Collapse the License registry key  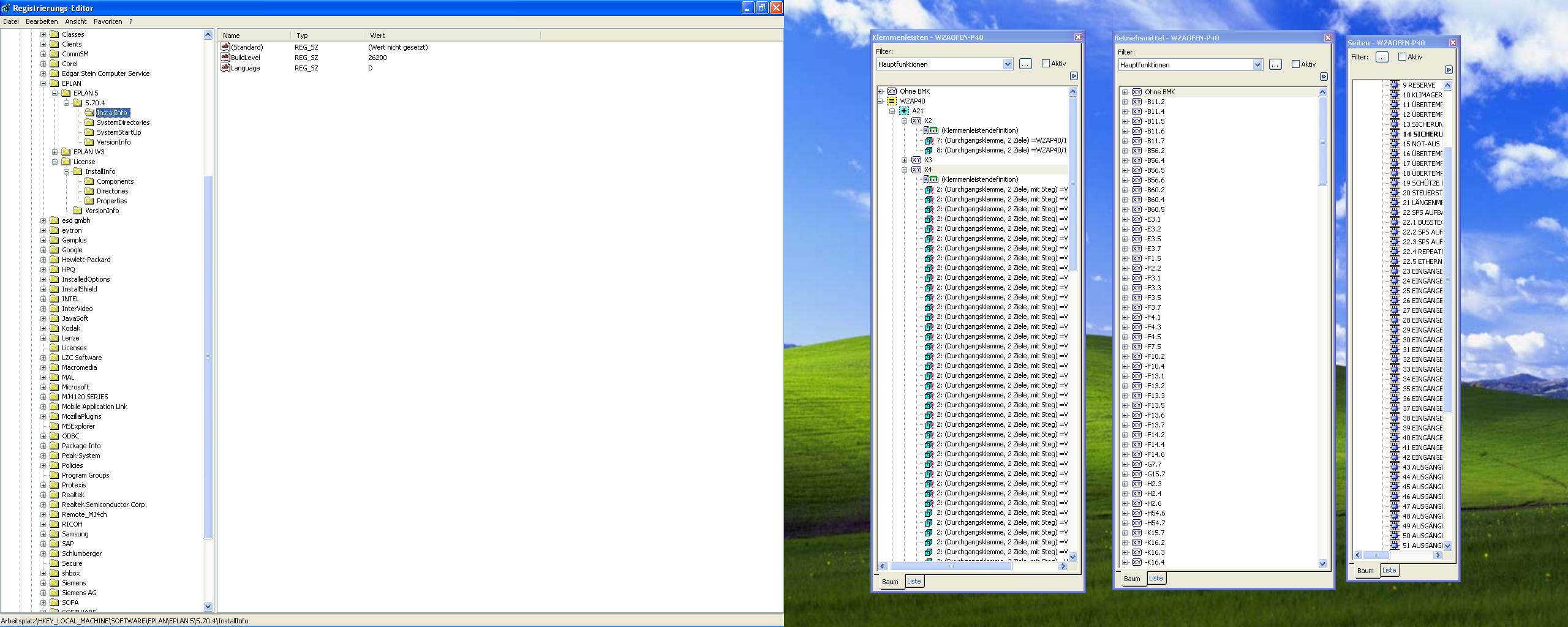[55, 162]
